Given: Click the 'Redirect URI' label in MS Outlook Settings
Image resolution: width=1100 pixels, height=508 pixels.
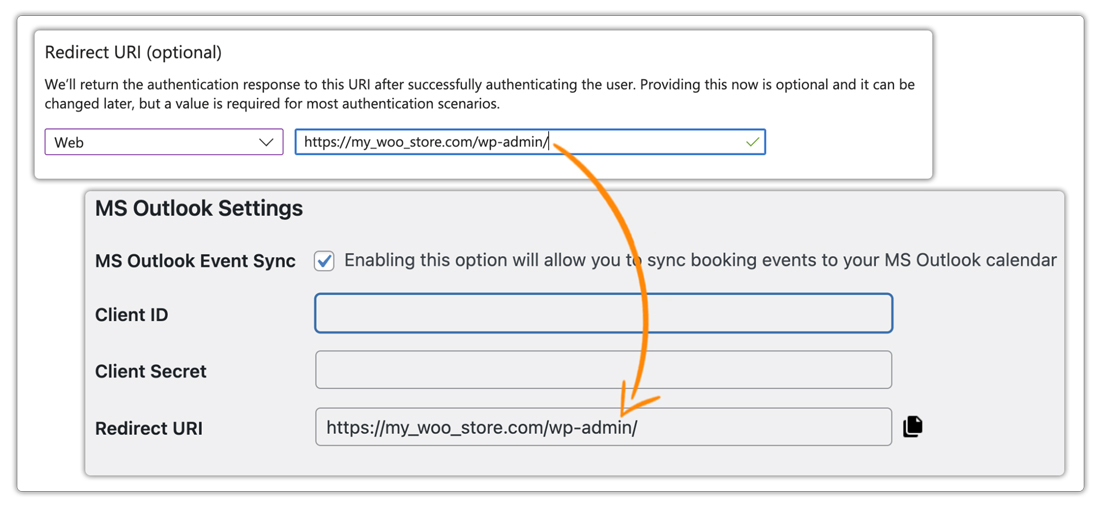Looking at the screenshot, I should tap(149, 428).
